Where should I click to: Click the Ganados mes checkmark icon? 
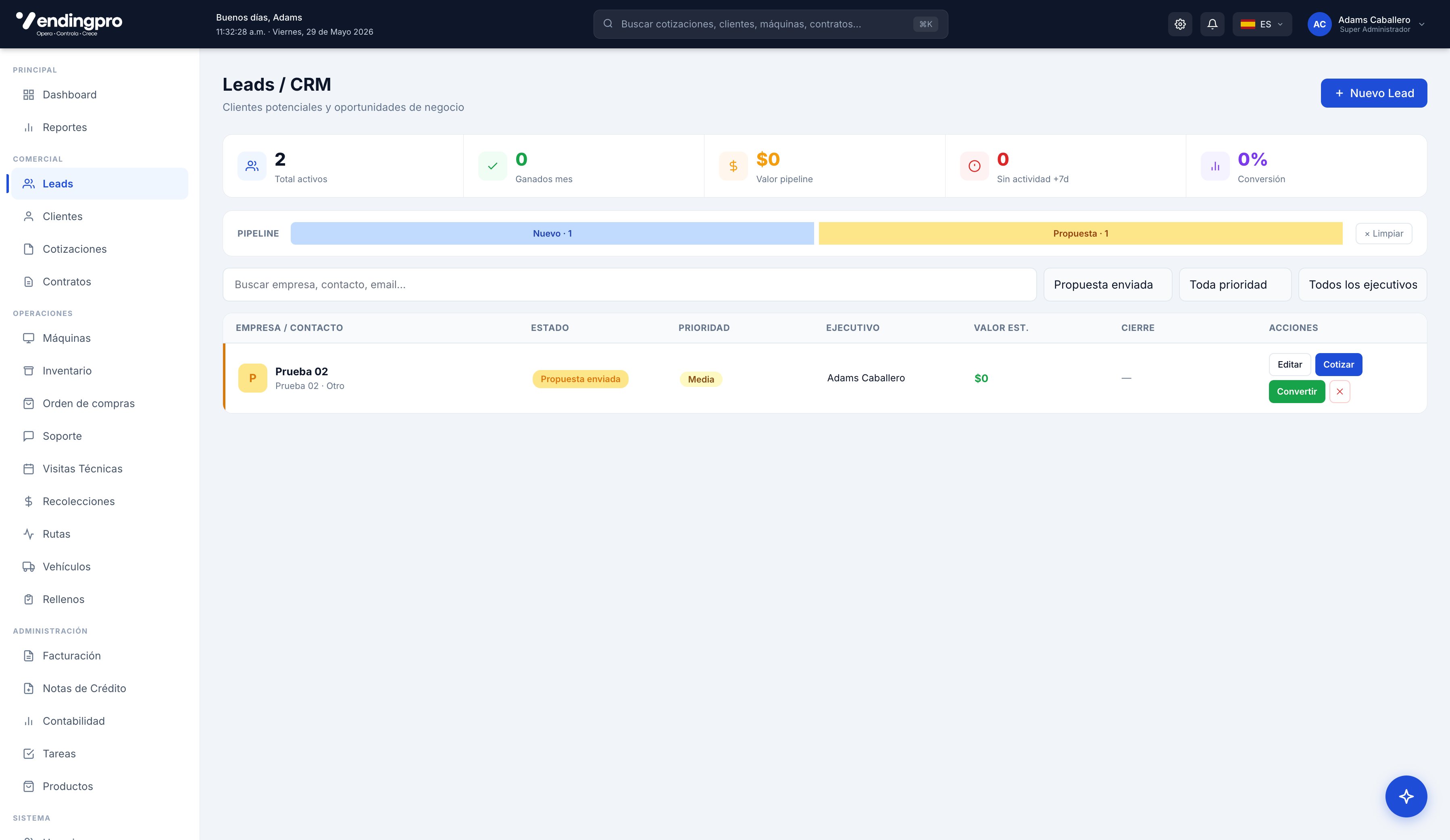492,166
